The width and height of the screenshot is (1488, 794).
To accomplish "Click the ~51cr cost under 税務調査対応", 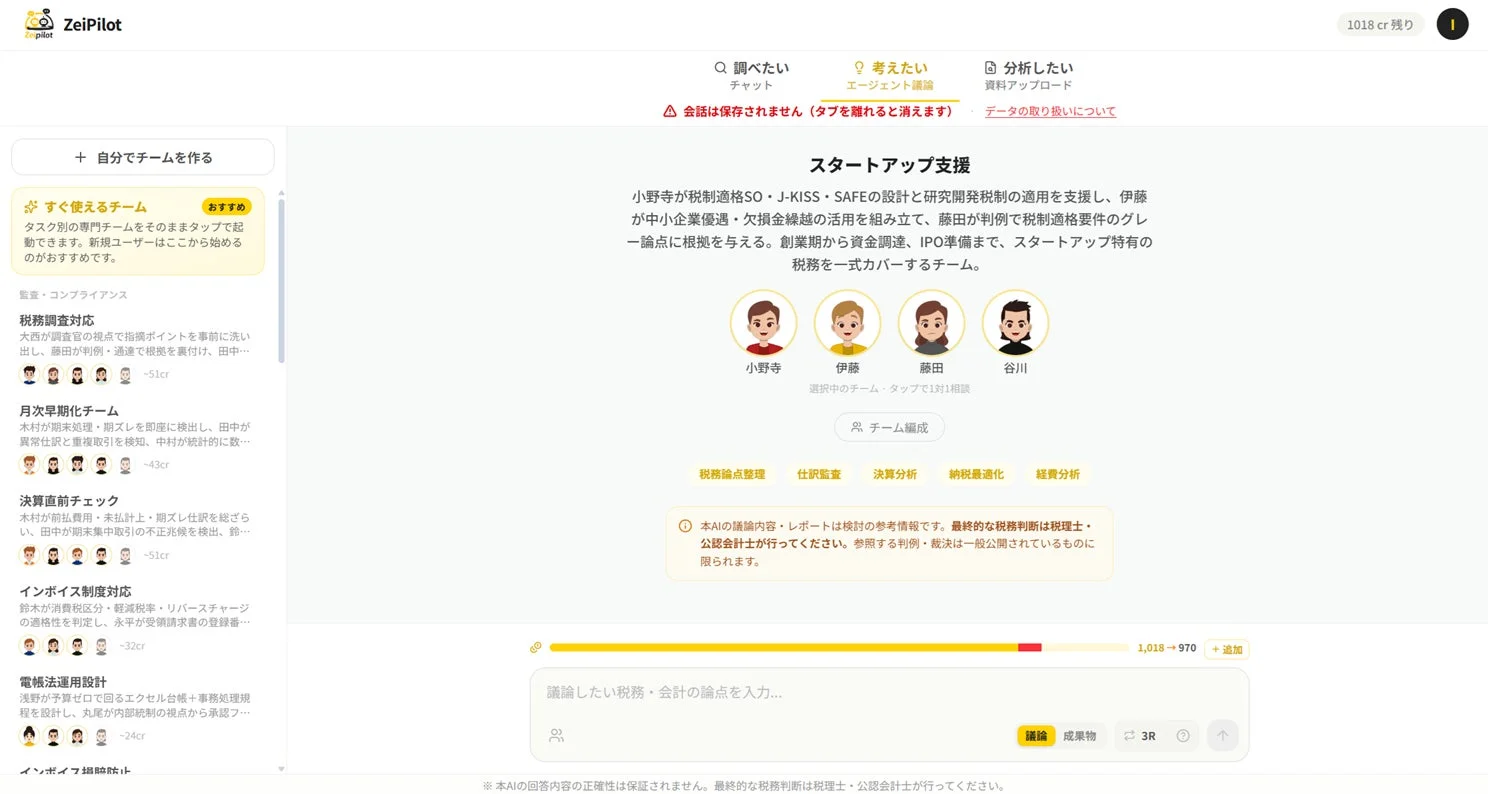I will point(156,375).
